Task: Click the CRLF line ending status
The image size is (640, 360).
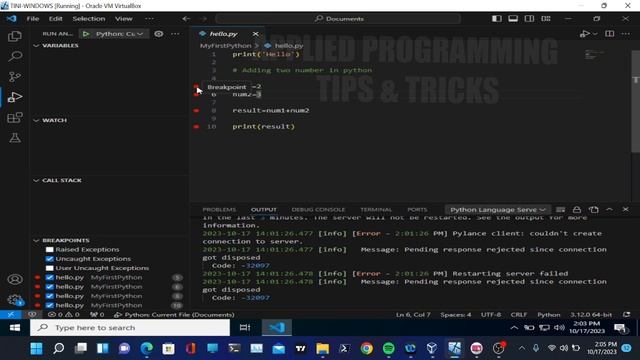Action: tap(519, 315)
